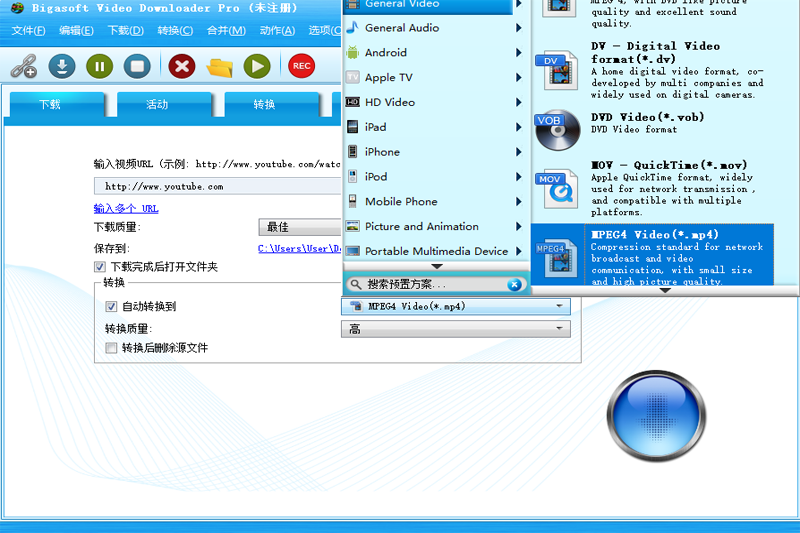Select the DVD Video VOB disc icon
Screen dimensions: 800x533
point(558,130)
